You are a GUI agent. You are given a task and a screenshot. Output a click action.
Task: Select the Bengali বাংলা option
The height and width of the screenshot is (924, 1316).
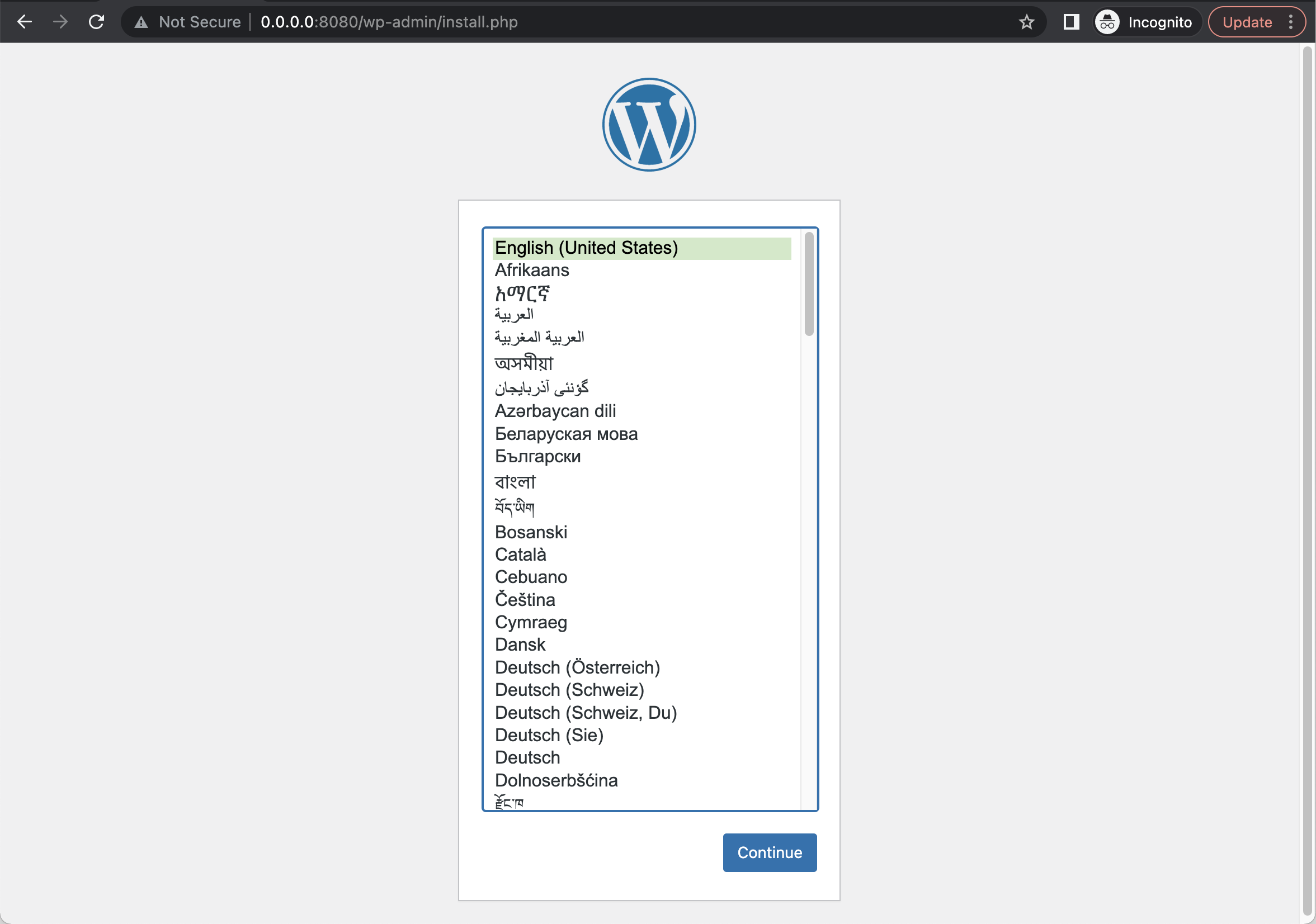click(x=642, y=482)
